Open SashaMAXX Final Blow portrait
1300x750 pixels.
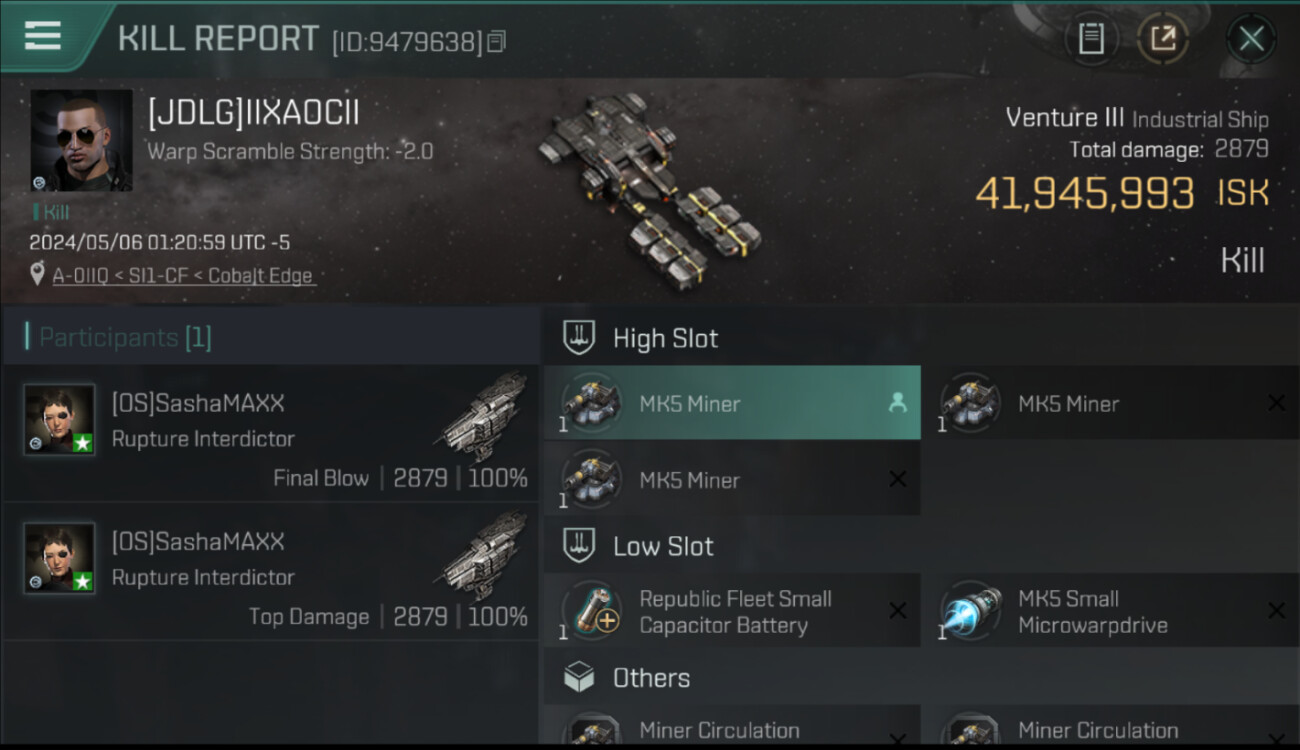[60, 420]
